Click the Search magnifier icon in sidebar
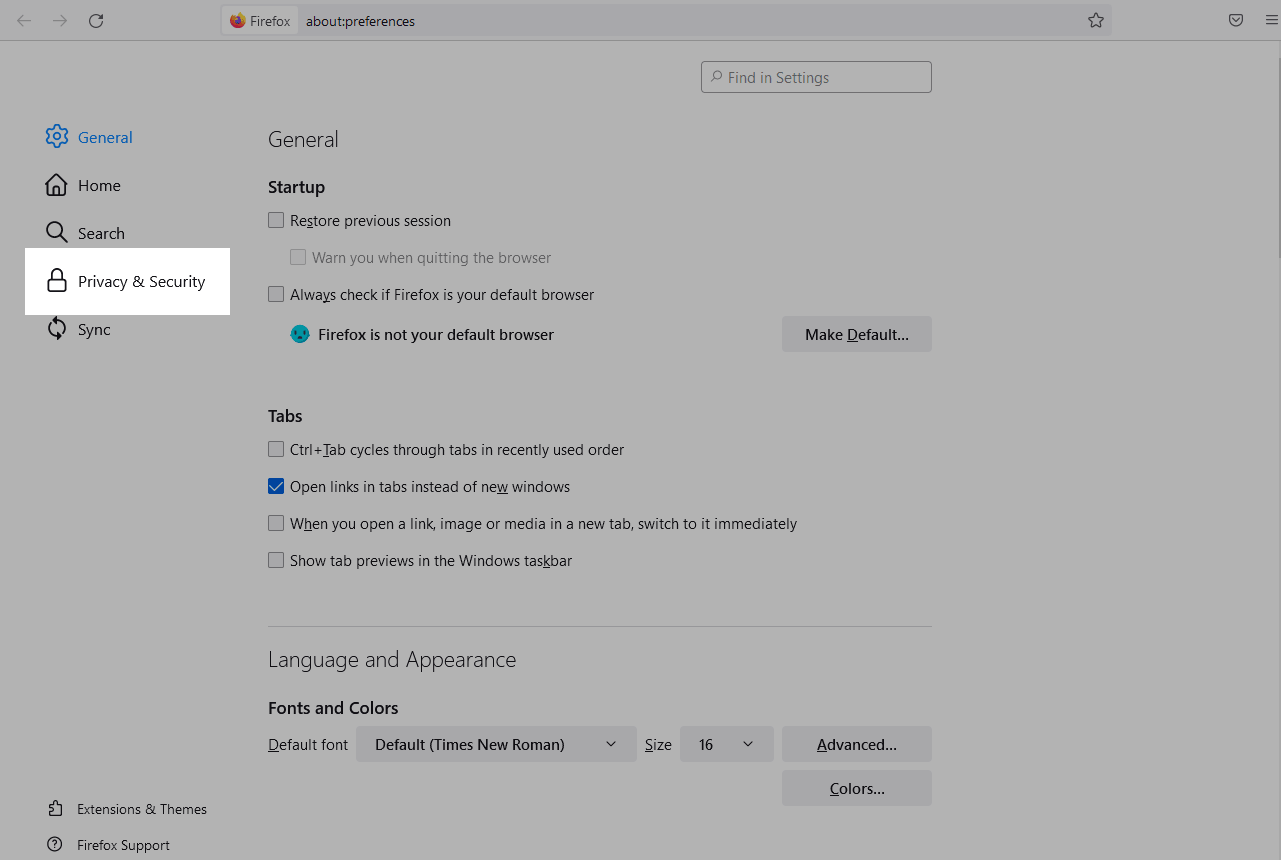 pos(57,233)
